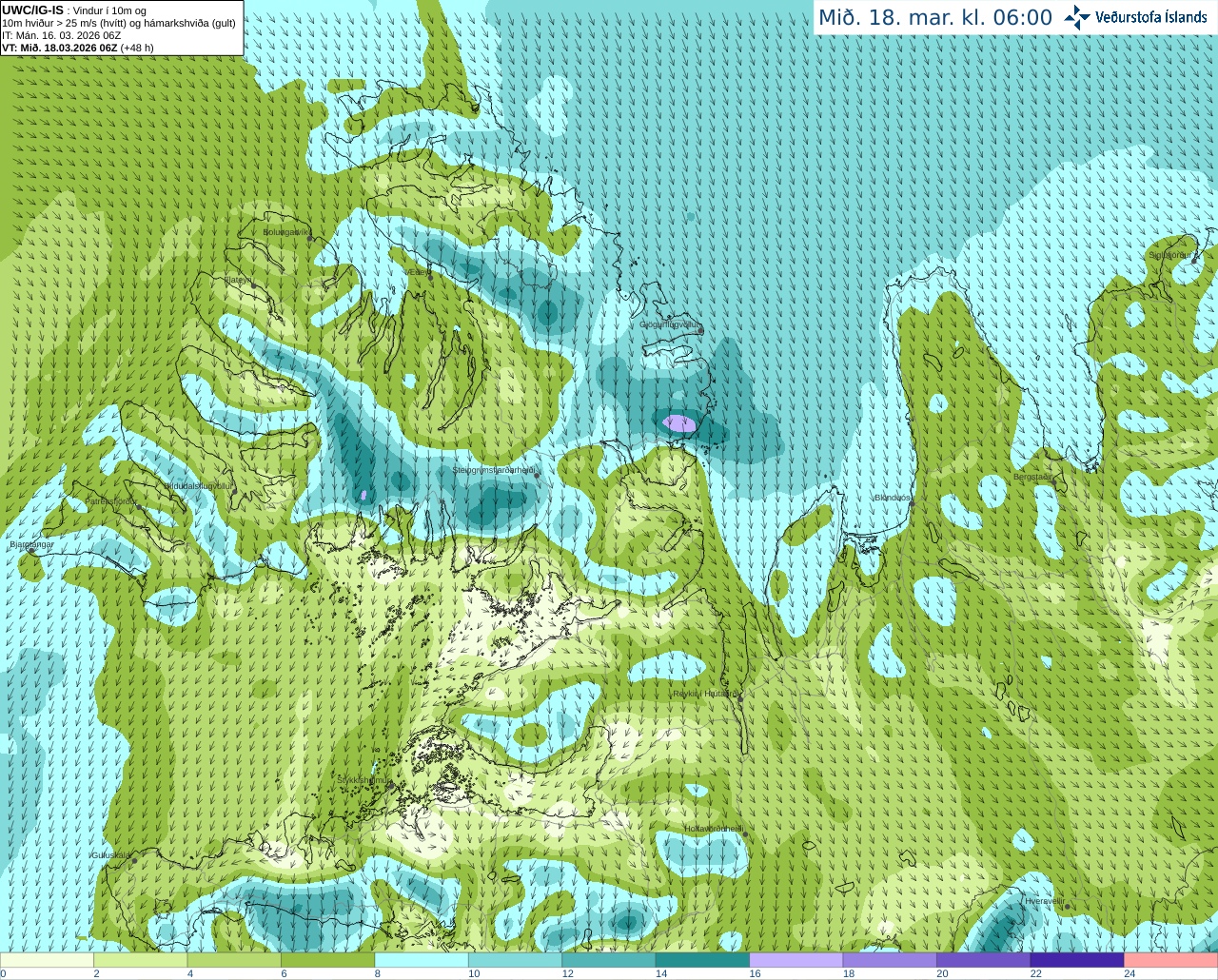Screen dimensions: 1218x980
Task: Click the Veðurstofa Íslands name text
Action: 1151,17
